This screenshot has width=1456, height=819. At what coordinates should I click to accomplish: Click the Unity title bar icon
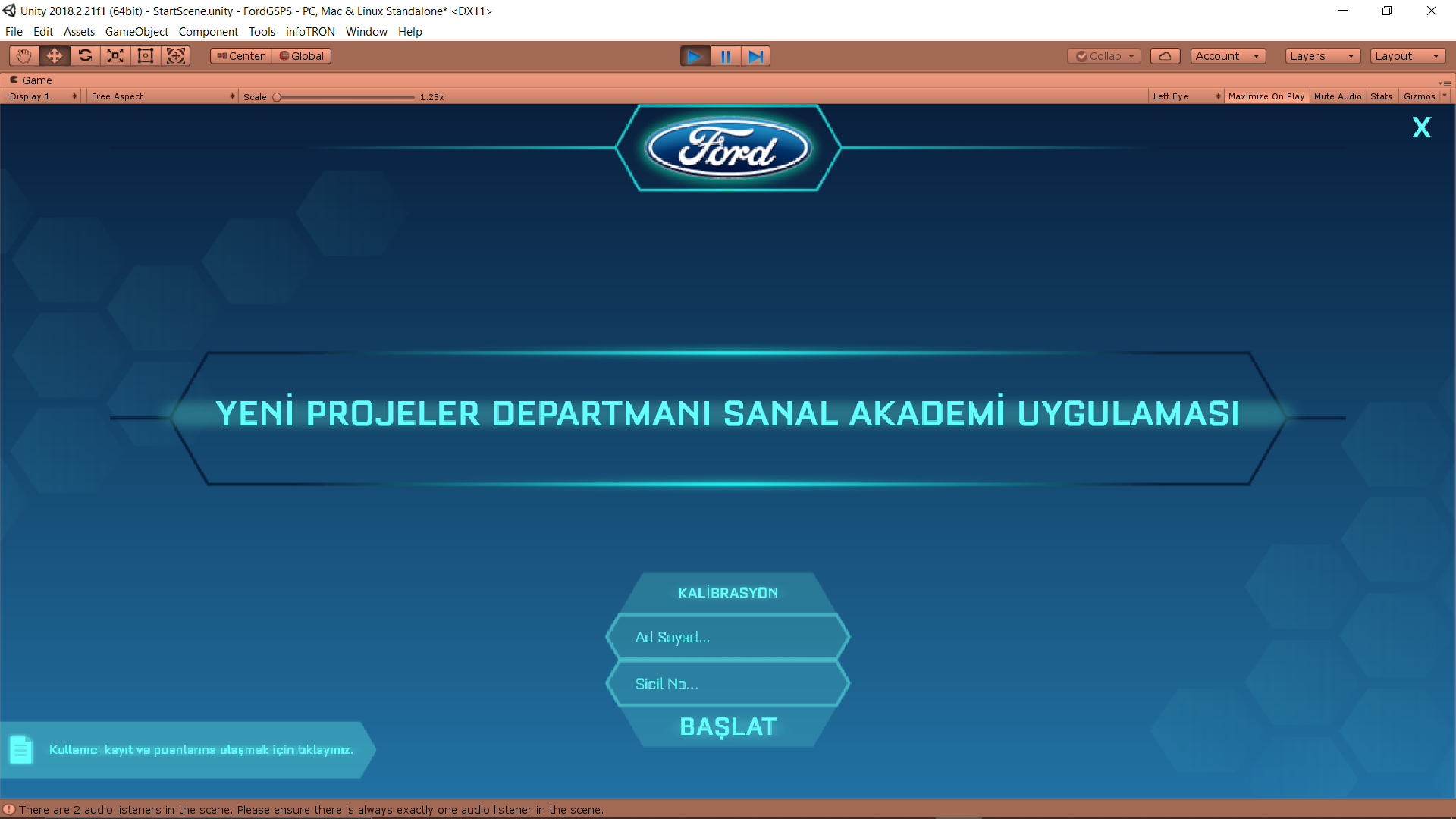[9, 11]
